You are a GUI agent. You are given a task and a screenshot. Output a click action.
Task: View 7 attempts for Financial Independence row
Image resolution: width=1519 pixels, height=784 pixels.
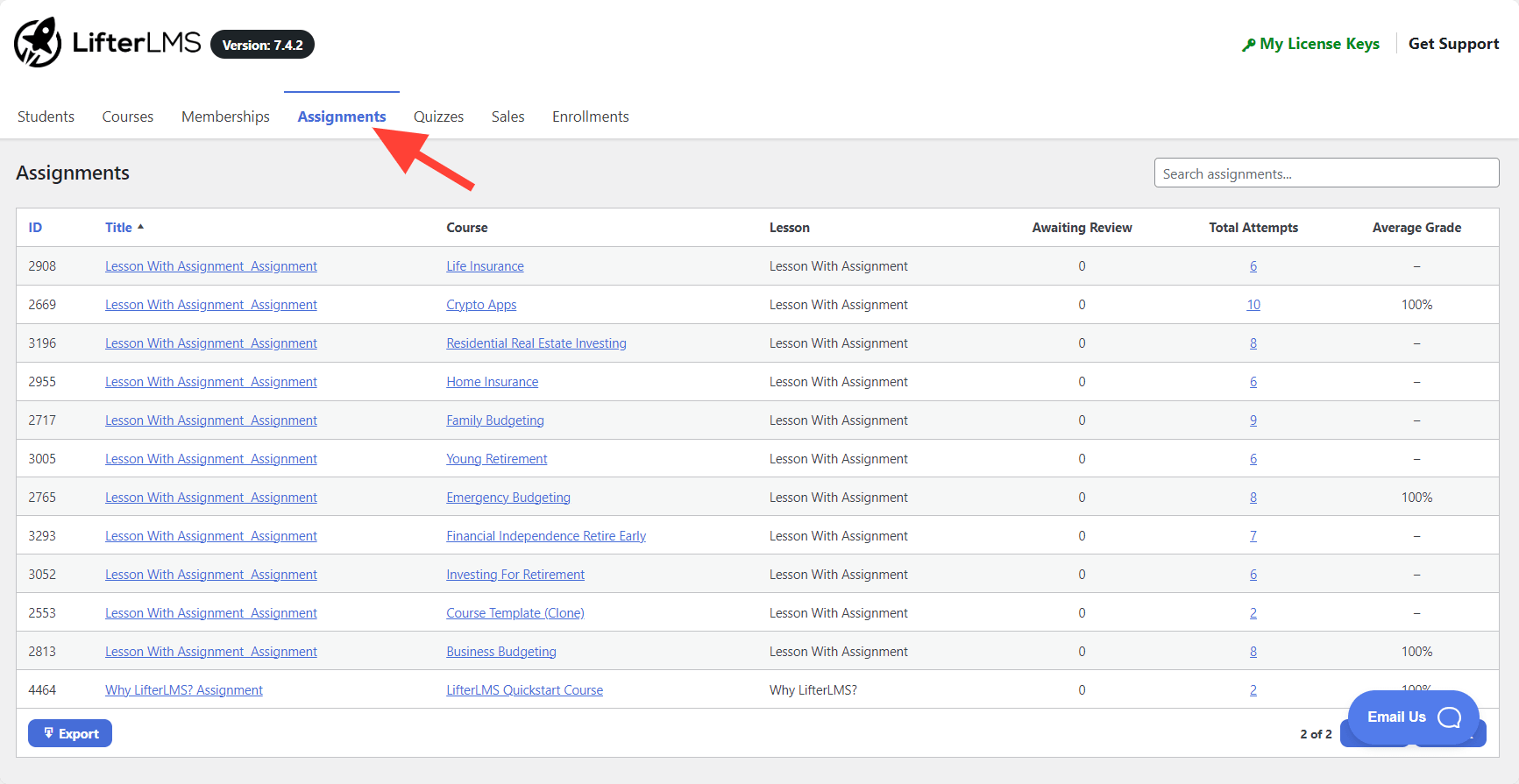1253,536
